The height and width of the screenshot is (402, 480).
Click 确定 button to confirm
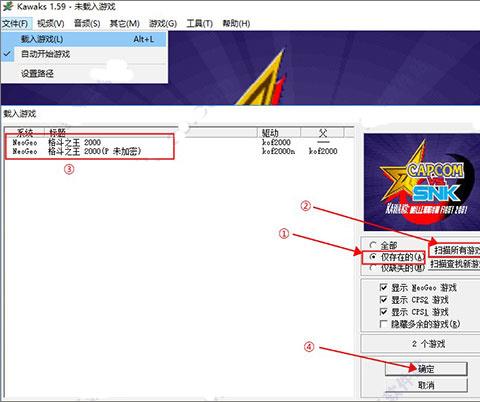[x=426, y=369]
